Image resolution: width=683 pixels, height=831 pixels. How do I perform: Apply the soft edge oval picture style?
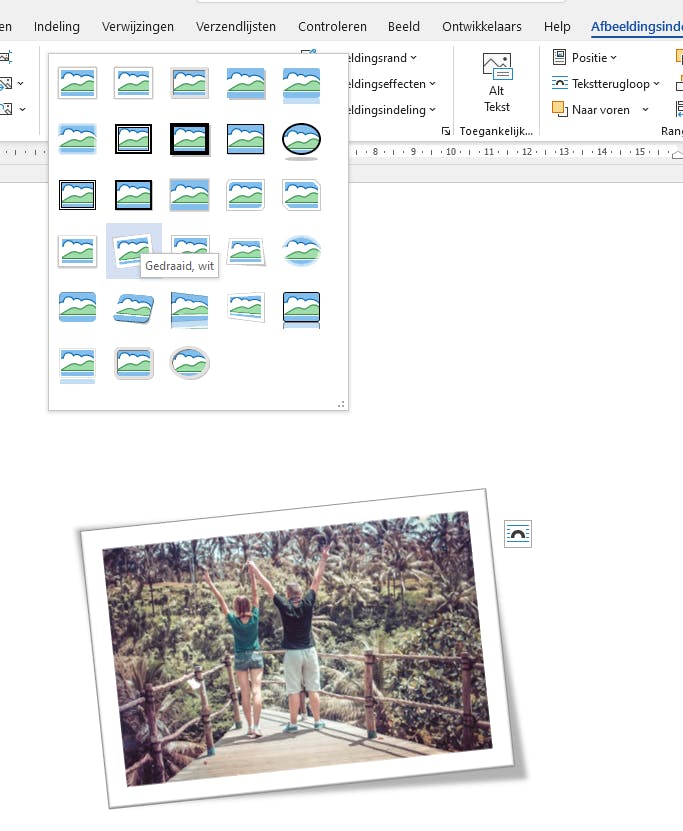point(301,251)
